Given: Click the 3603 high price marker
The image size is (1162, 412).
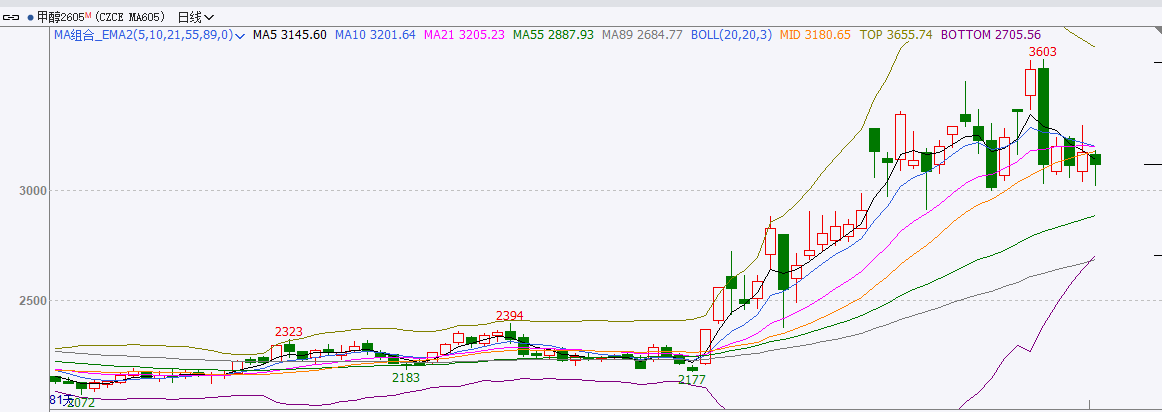Looking at the screenshot, I should pyautogui.click(x=1043, y=51).
